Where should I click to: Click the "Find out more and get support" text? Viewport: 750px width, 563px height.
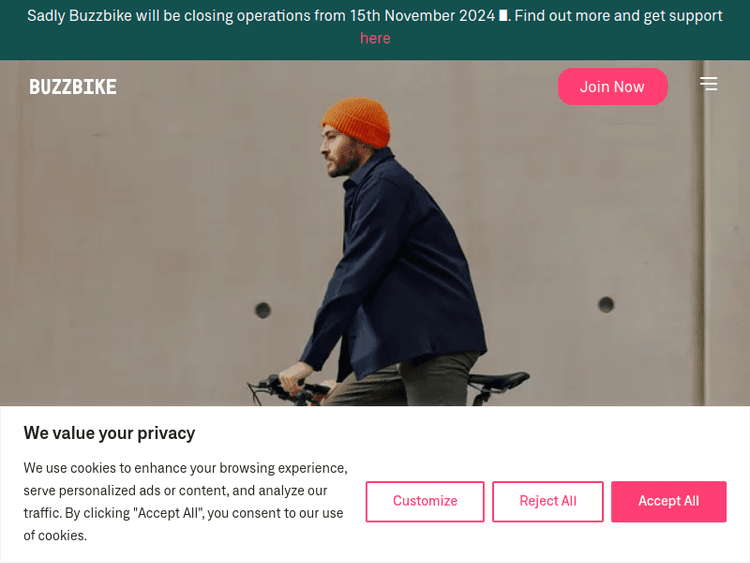point(618,16)
